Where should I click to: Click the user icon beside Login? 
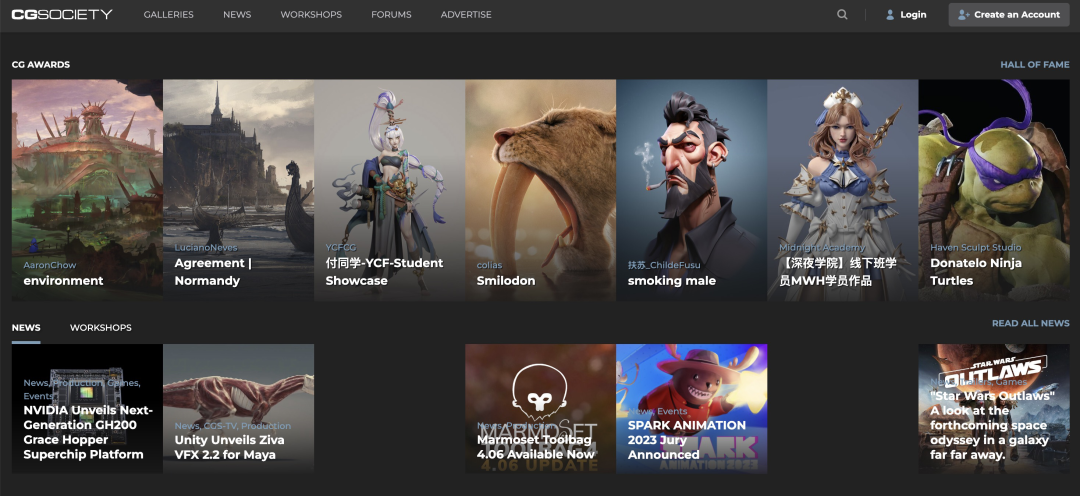point(890,14)
